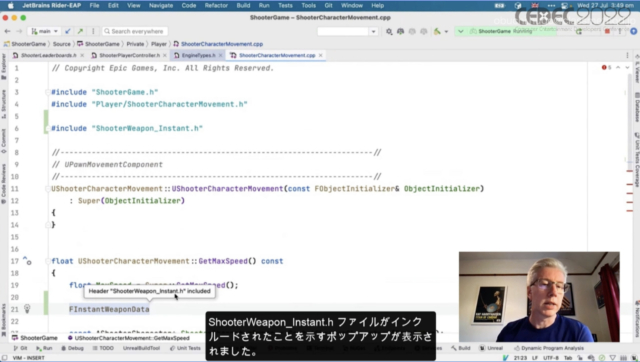Open the Structure tool window
This screenshot has height=362, width=640.
coord(4,104)
